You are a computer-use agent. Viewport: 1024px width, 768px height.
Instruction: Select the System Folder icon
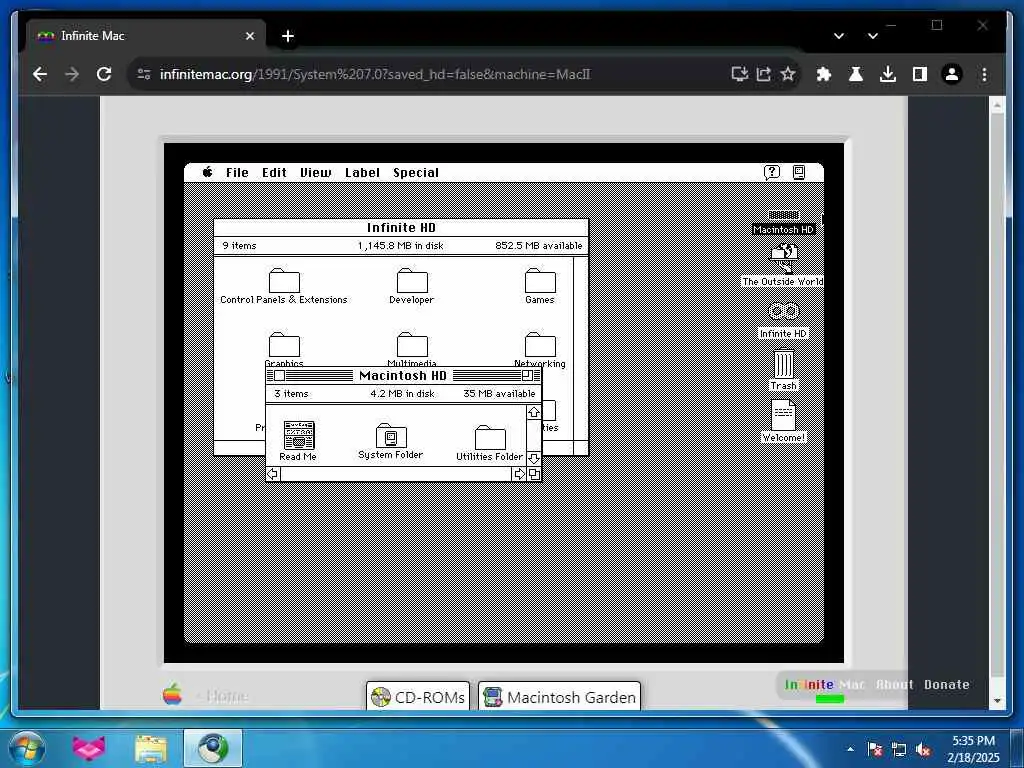click(x=391, y=441)
